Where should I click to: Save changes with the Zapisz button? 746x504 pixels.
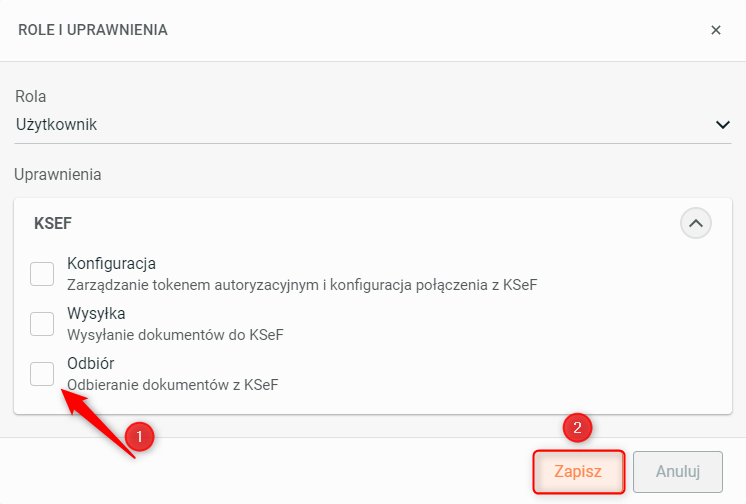click(578, 471)
